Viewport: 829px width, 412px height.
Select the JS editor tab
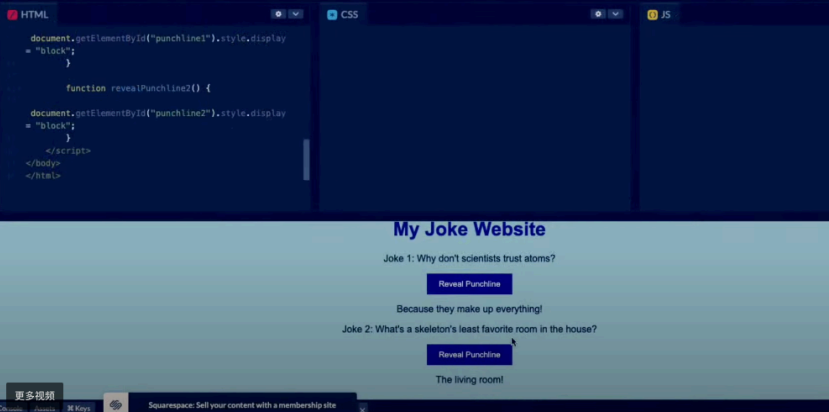pyautogui.click(x=659, y=14)
